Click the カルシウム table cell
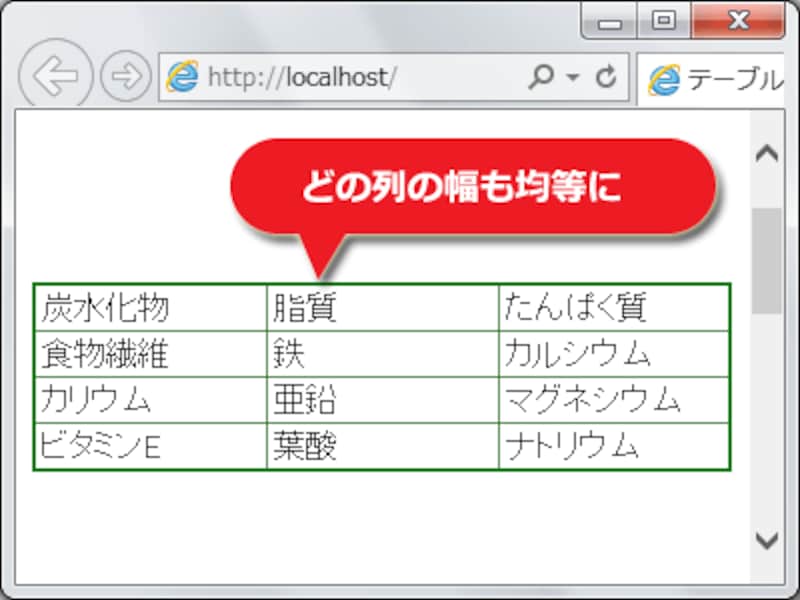The height and width of the screenshot is (600, 800). 614,354
